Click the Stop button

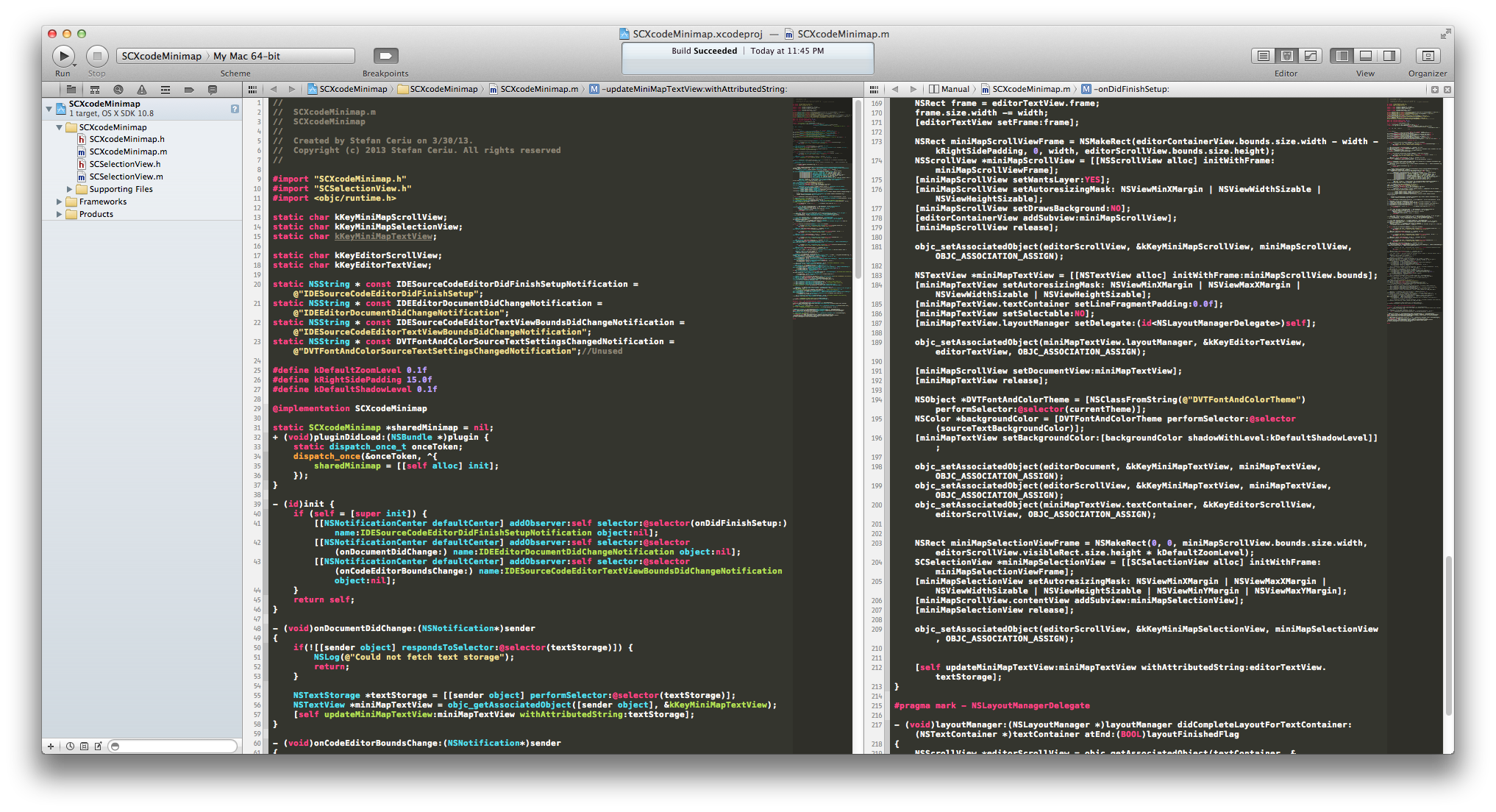coord(97,56)
